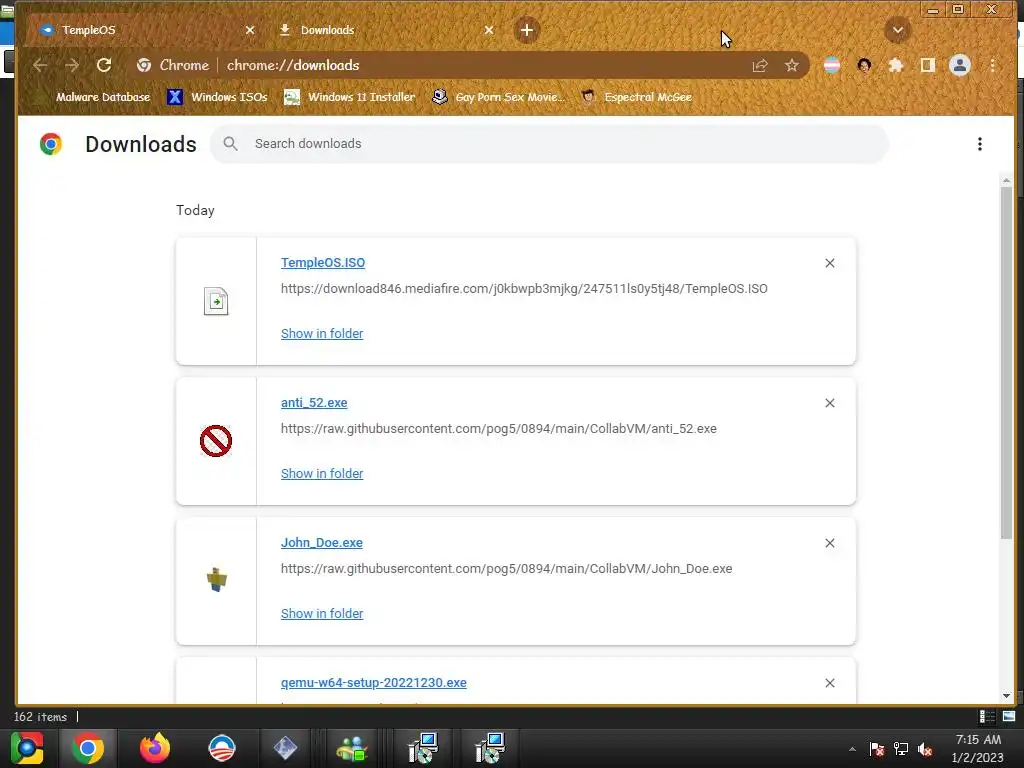Viewport: 1024px width, 768px height.
Task: Open the Malware Database bookmark
Action: coord(93,97)
